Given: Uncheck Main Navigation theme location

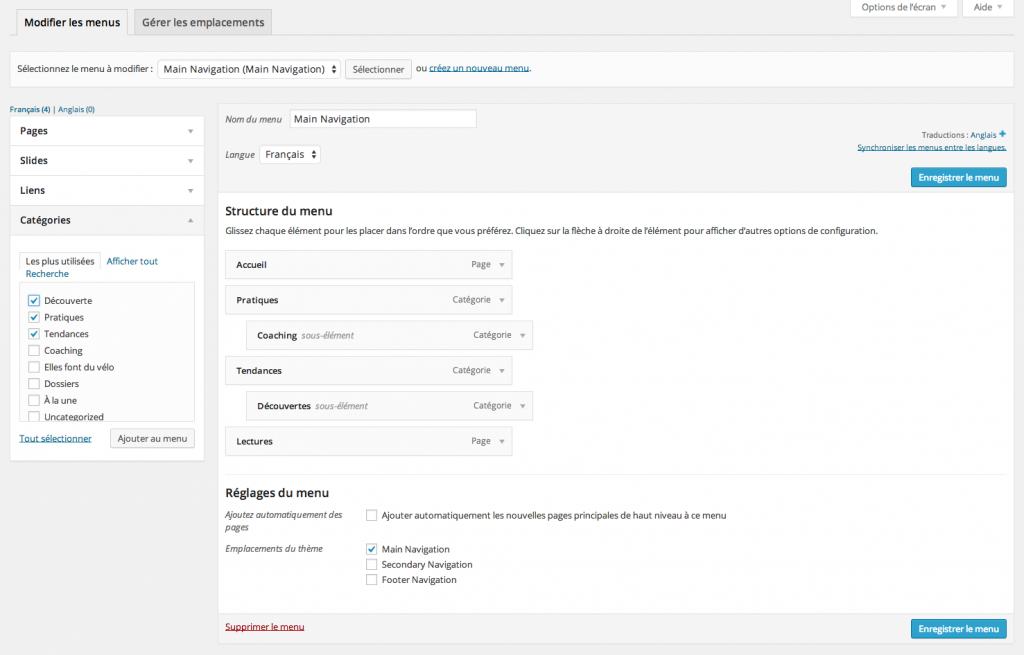Looking at the screenshot, I should (372, 549).
